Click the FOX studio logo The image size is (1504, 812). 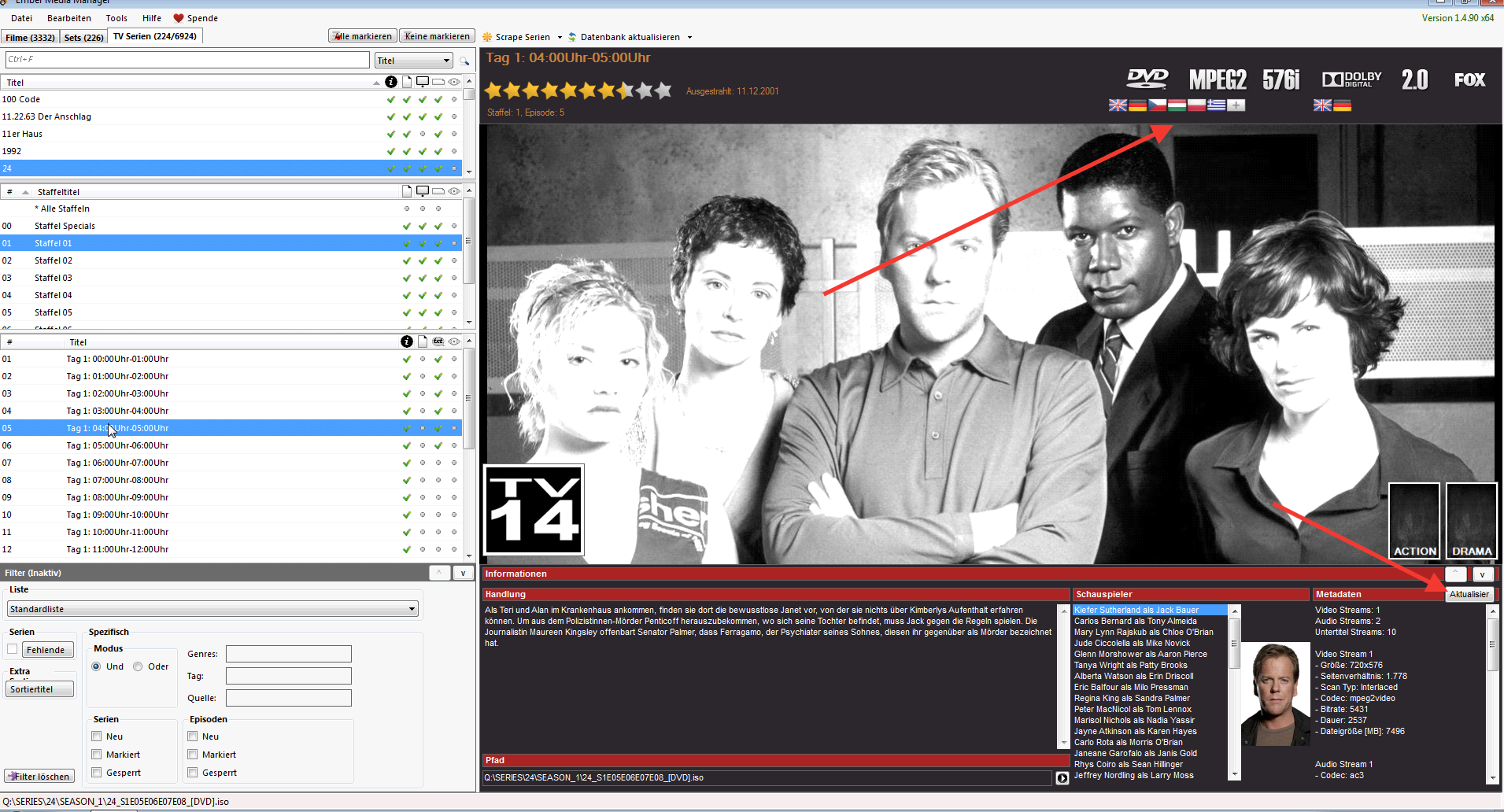[x=1469, y=79]
